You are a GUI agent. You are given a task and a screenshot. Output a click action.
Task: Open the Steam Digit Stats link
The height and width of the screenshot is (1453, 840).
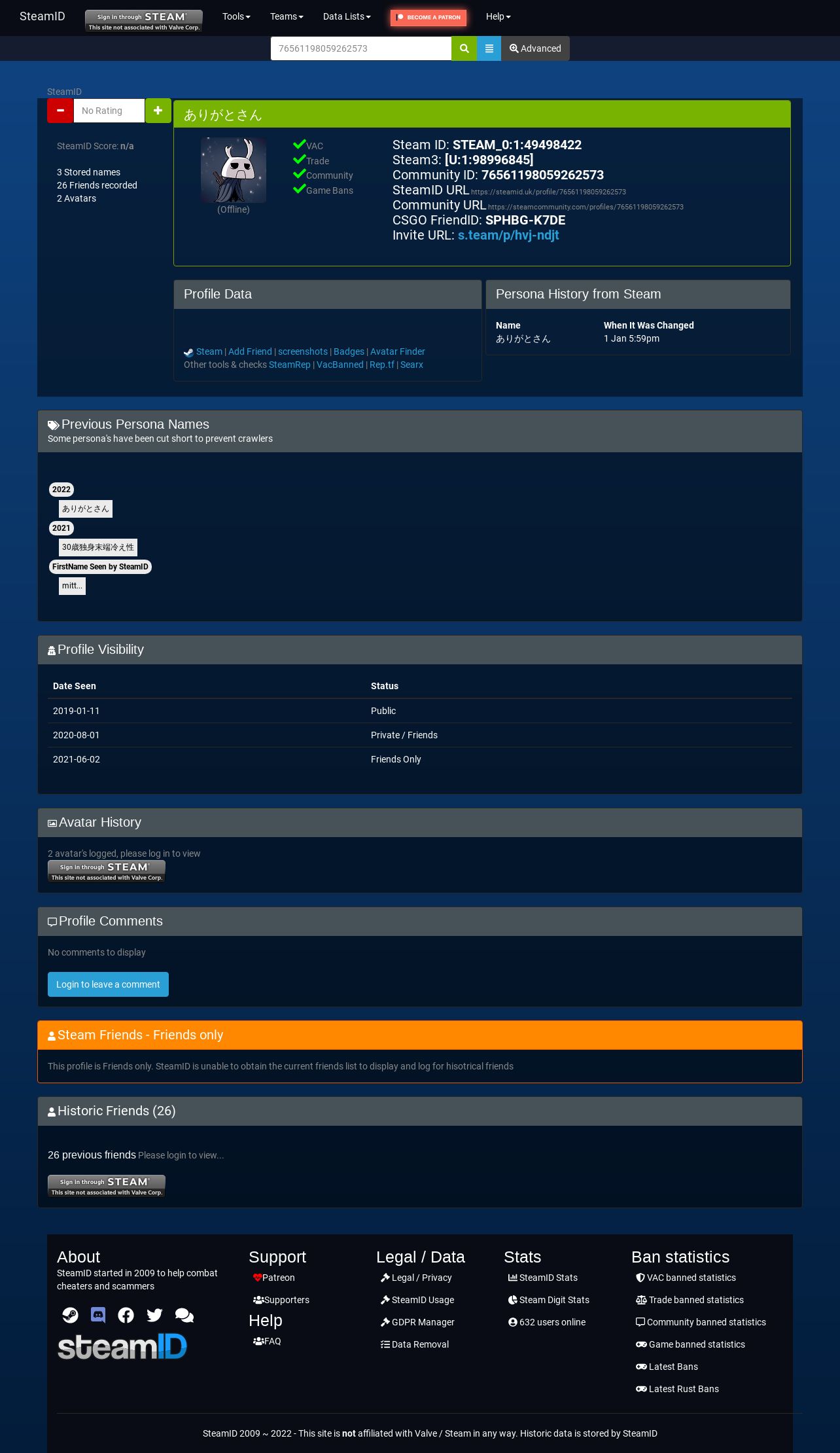click(549, 1300)
